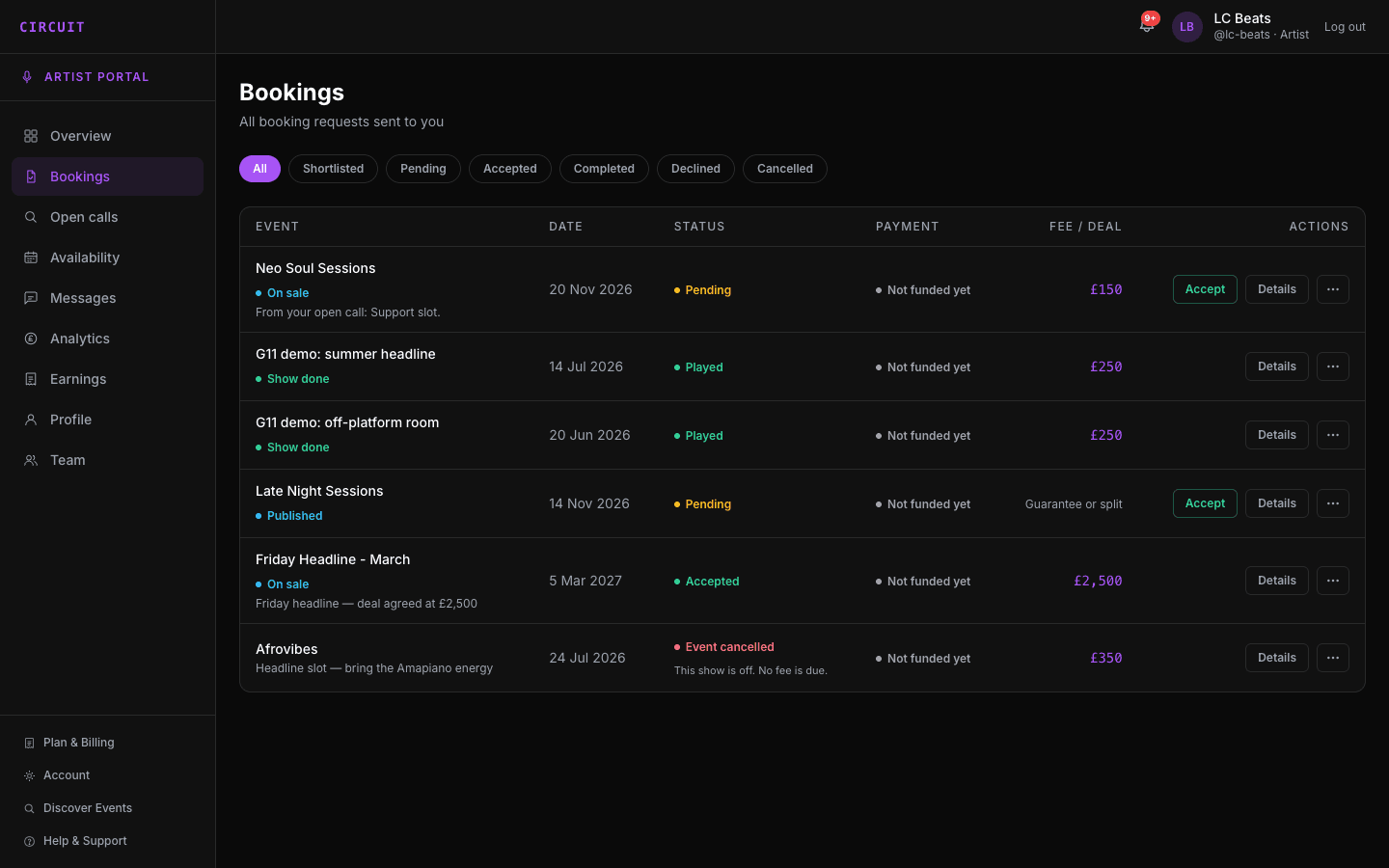Click the Overview grid icon
Image resolution: width=1389 pixels, height=868 pixels.
(x=31, y=136)
